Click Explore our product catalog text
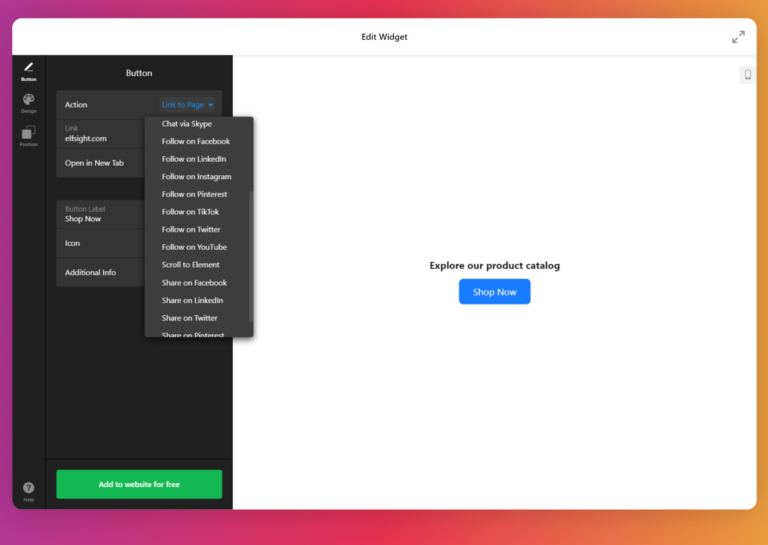Screen dimensions: 768x545 pos(494,265)
